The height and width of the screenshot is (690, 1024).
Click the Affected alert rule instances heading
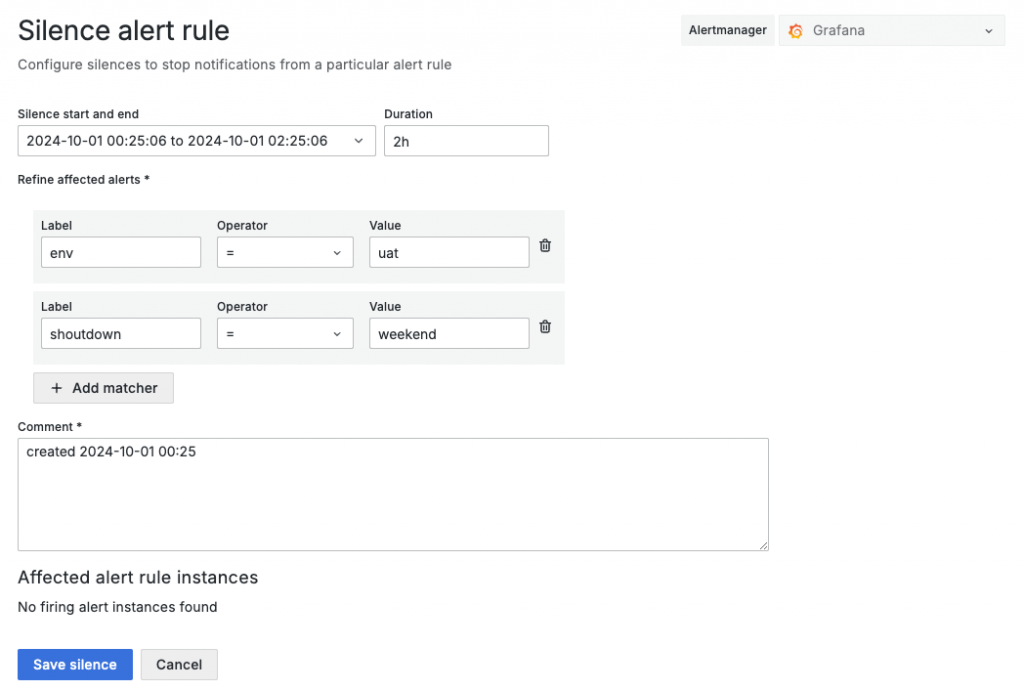point(138,577)
